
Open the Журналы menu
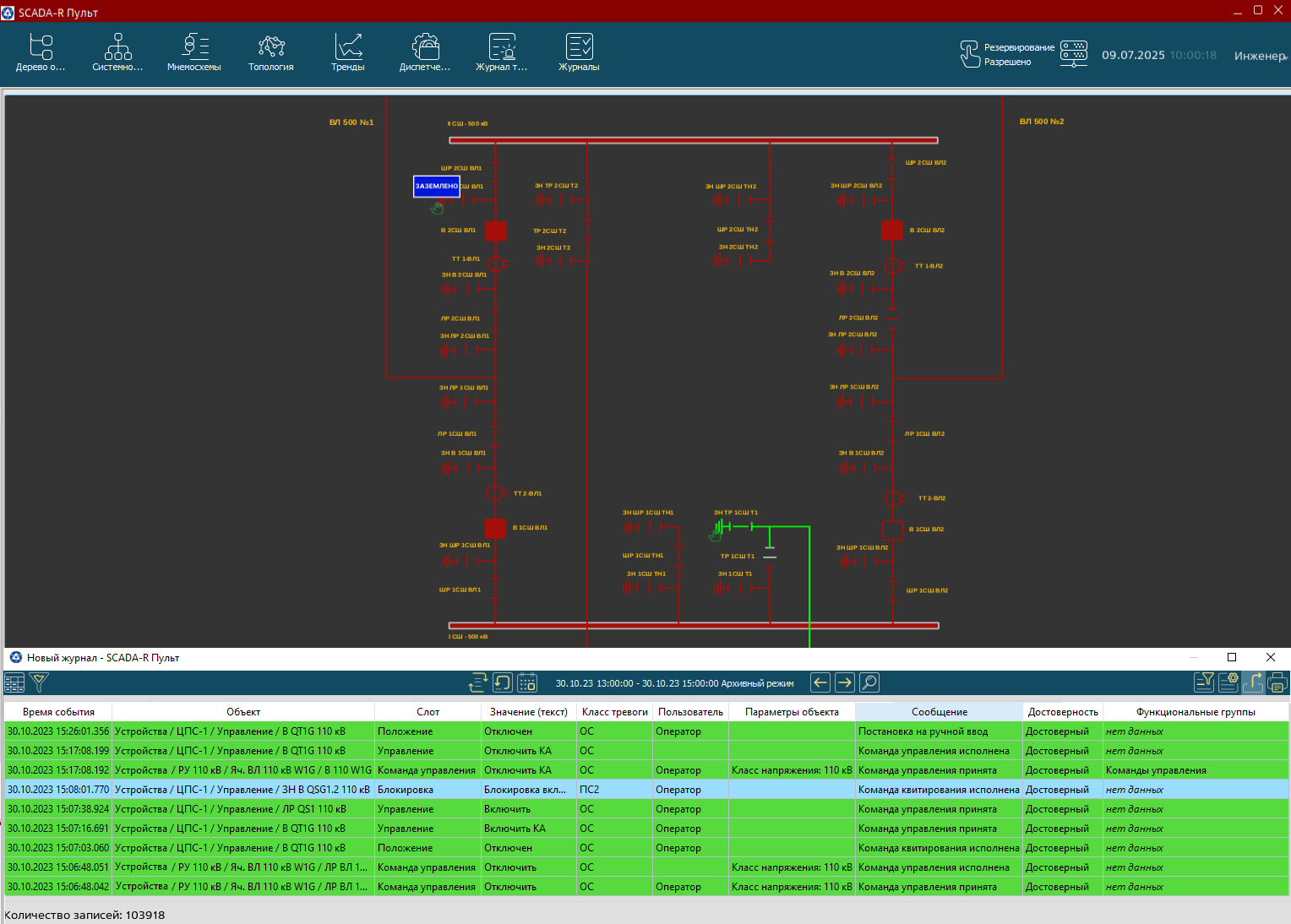(579, 52)
